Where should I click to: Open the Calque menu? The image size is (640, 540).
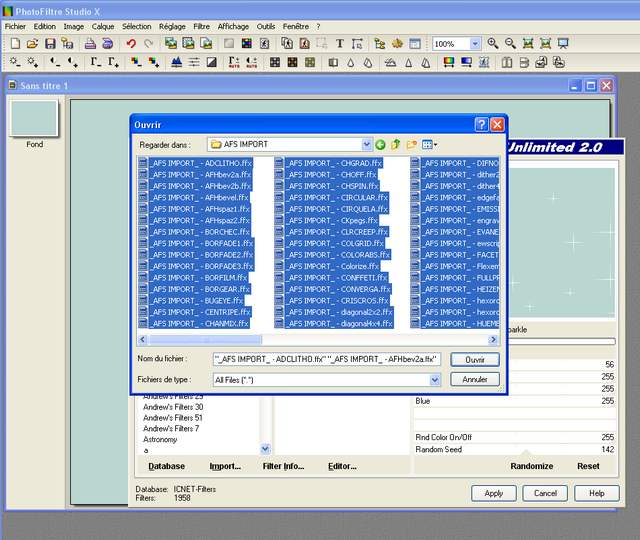103,27
